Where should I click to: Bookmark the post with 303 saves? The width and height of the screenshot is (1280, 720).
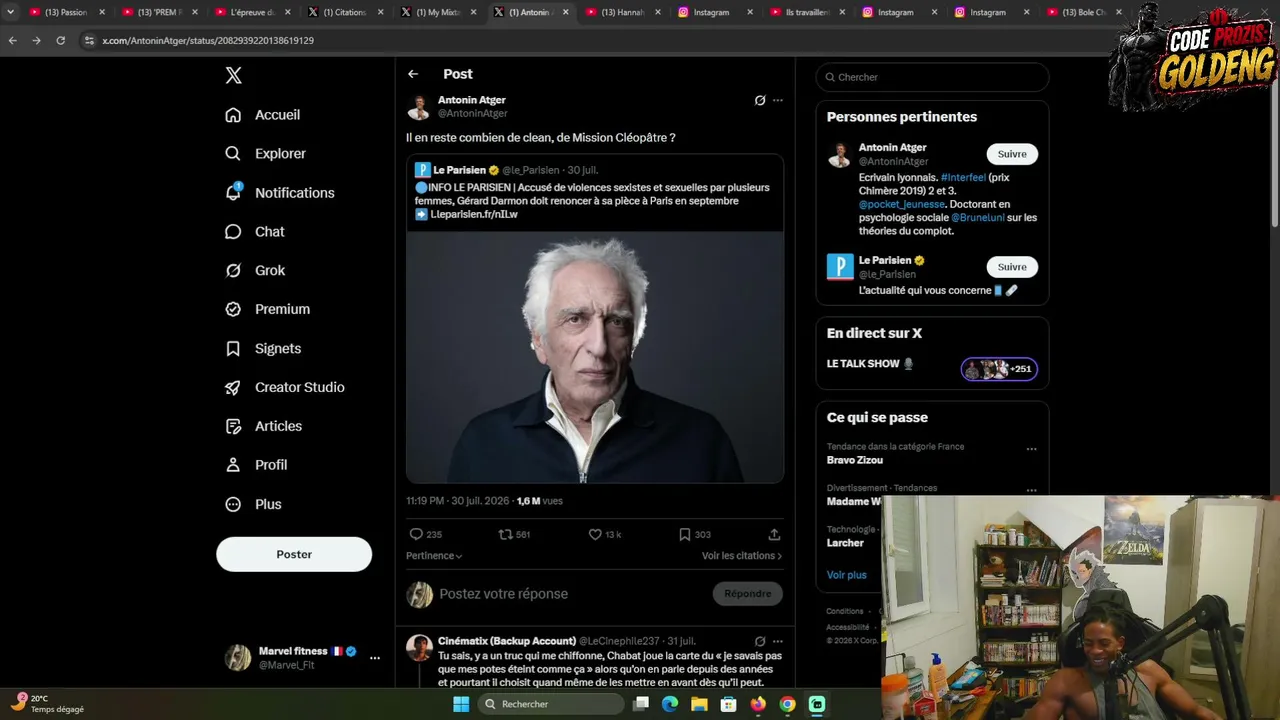pyautogui.click(x=685, y=534)
